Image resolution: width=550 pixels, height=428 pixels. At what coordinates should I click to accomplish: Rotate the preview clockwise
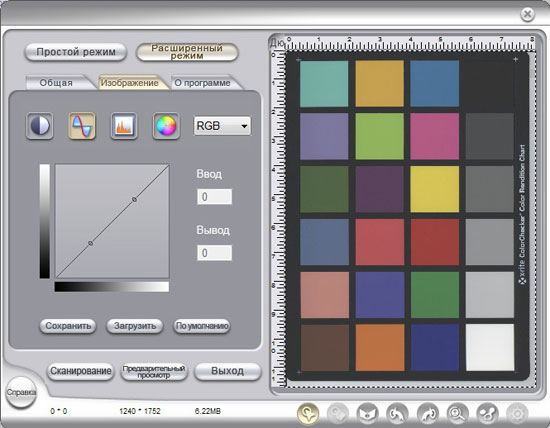pyautogui.click(x=428, y=414)
